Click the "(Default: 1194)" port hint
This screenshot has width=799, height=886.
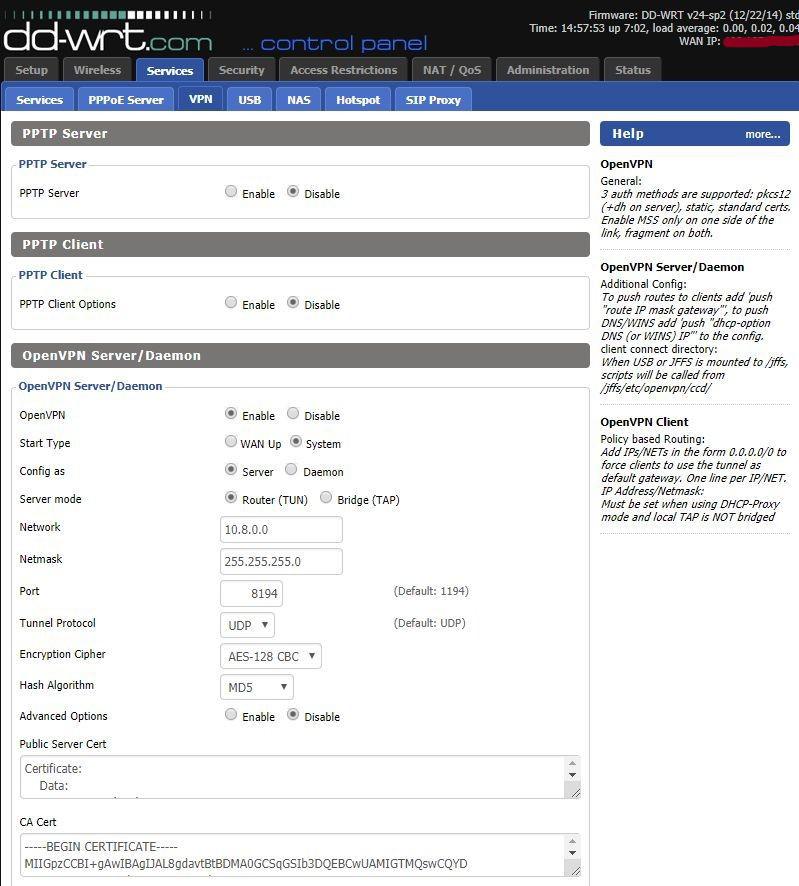(431, 591)
